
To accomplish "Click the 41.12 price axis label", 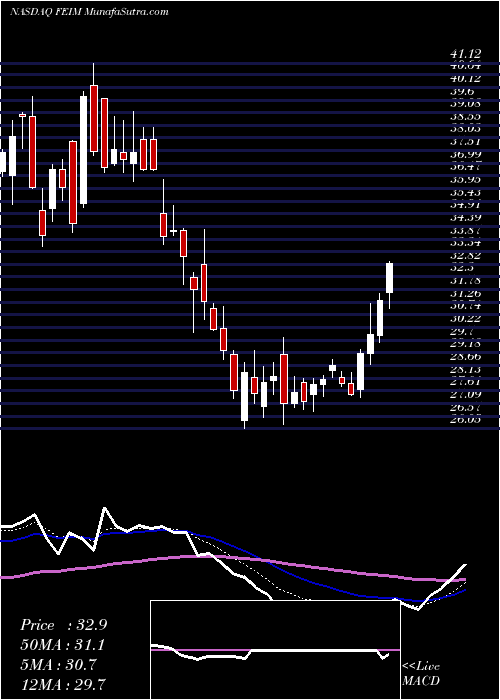I will tap(466, 54).
